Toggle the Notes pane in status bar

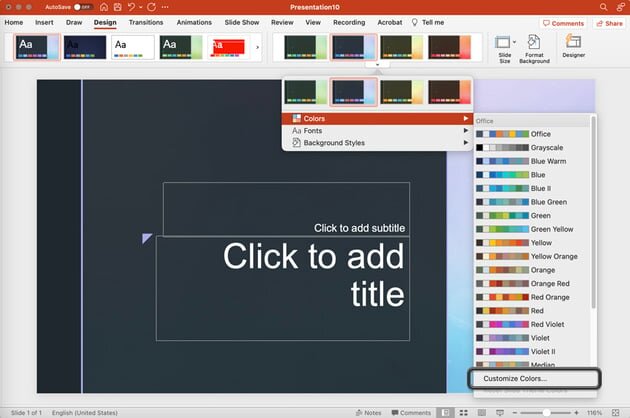(367, 412)
